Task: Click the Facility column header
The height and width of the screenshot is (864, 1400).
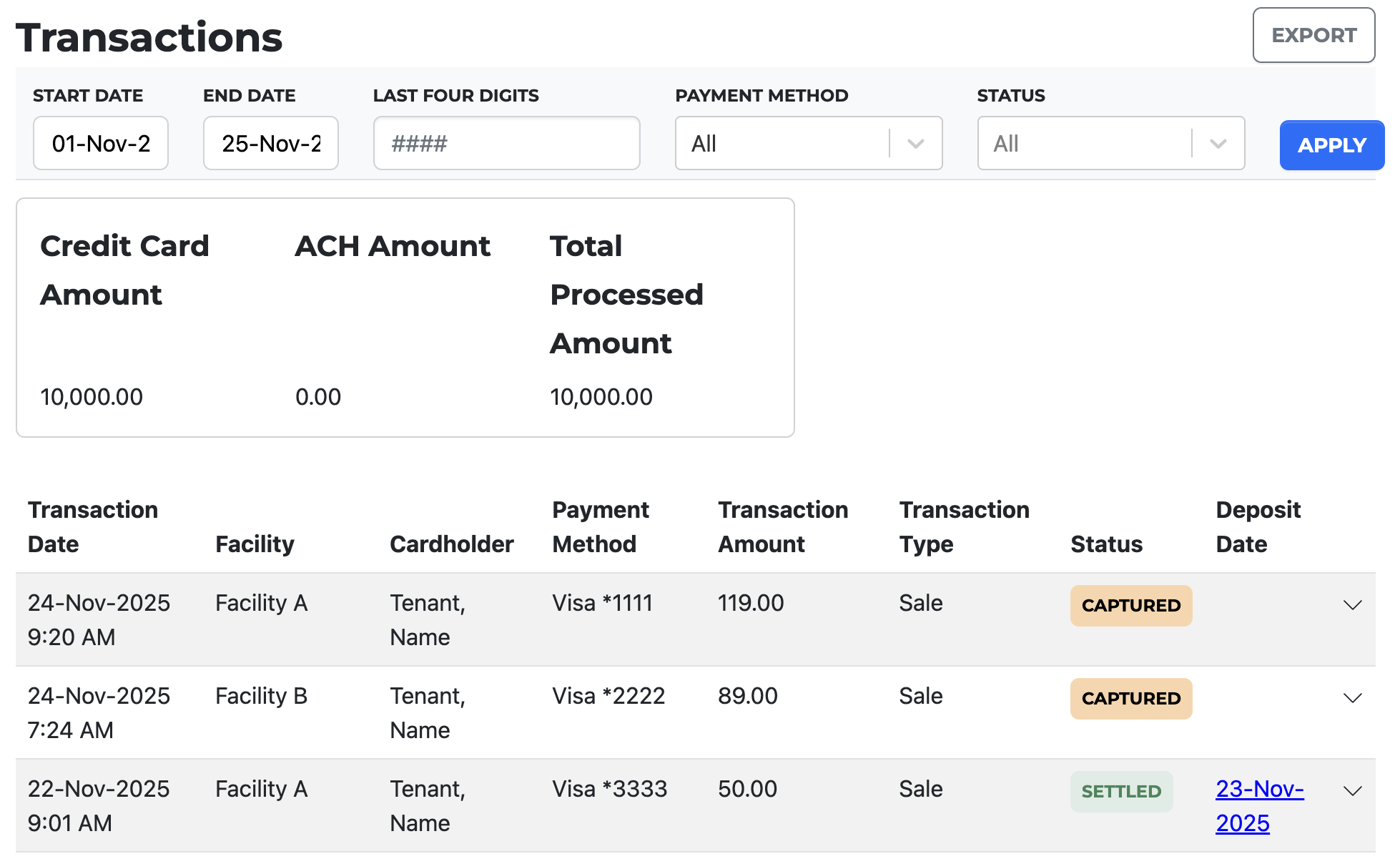Action: pyautogui.click(x=255, y=544)
